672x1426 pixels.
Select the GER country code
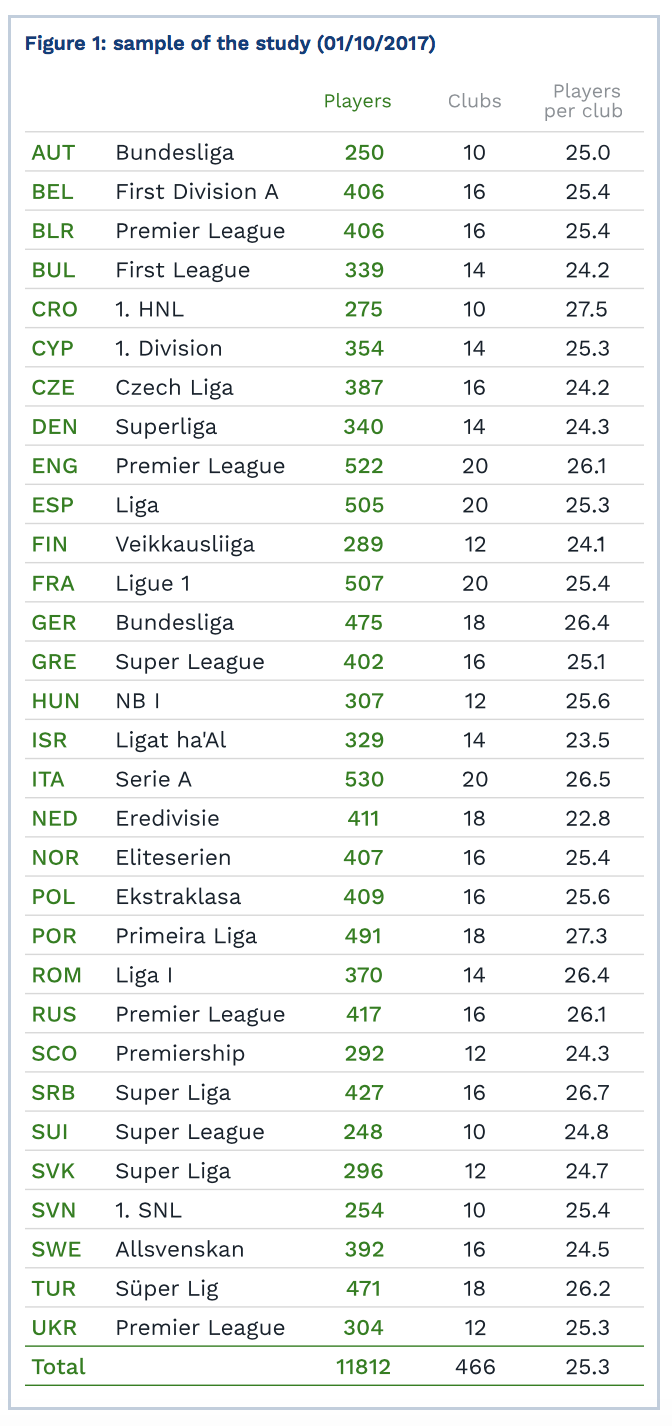click(54, 623)
